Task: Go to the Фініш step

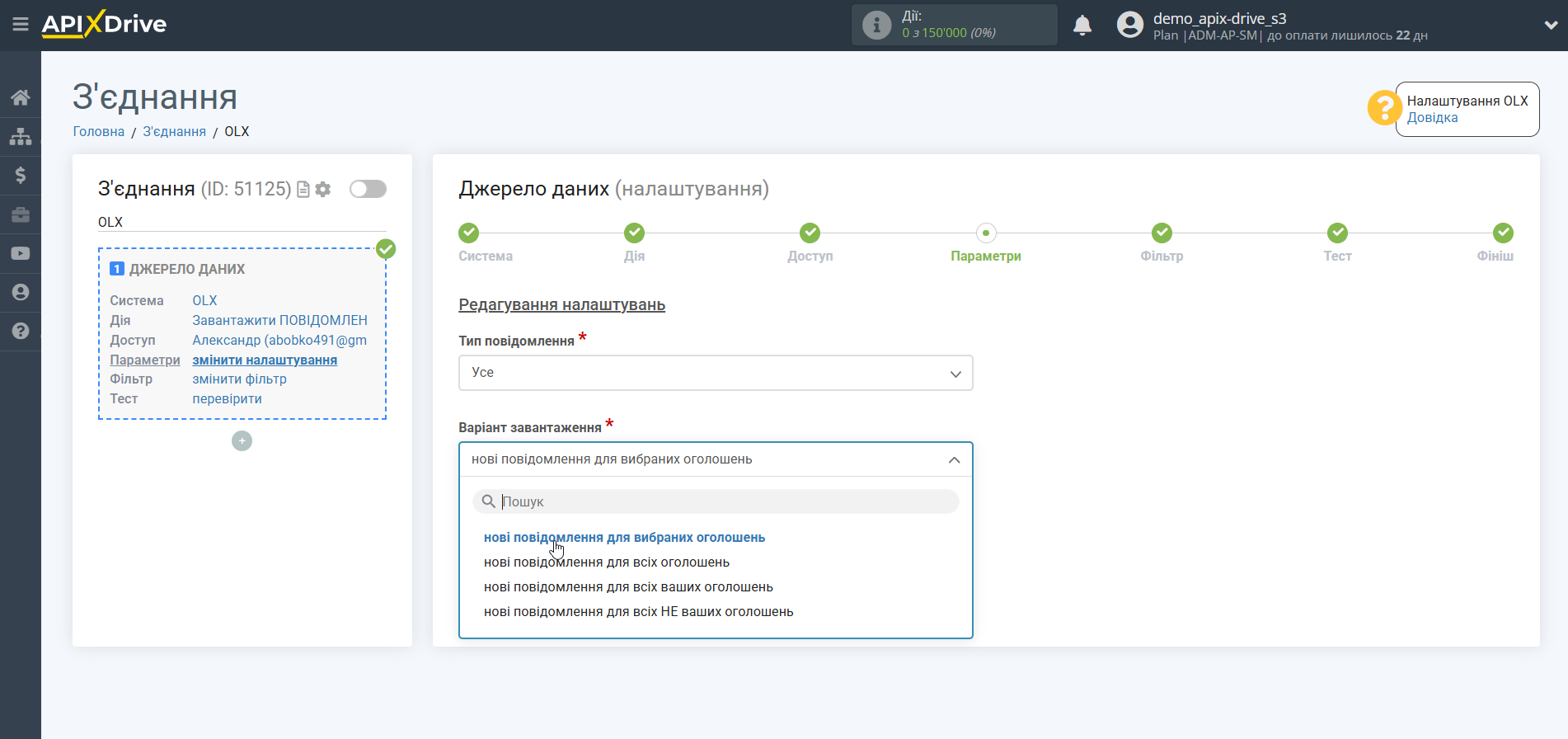Action: click(1503, 233)
